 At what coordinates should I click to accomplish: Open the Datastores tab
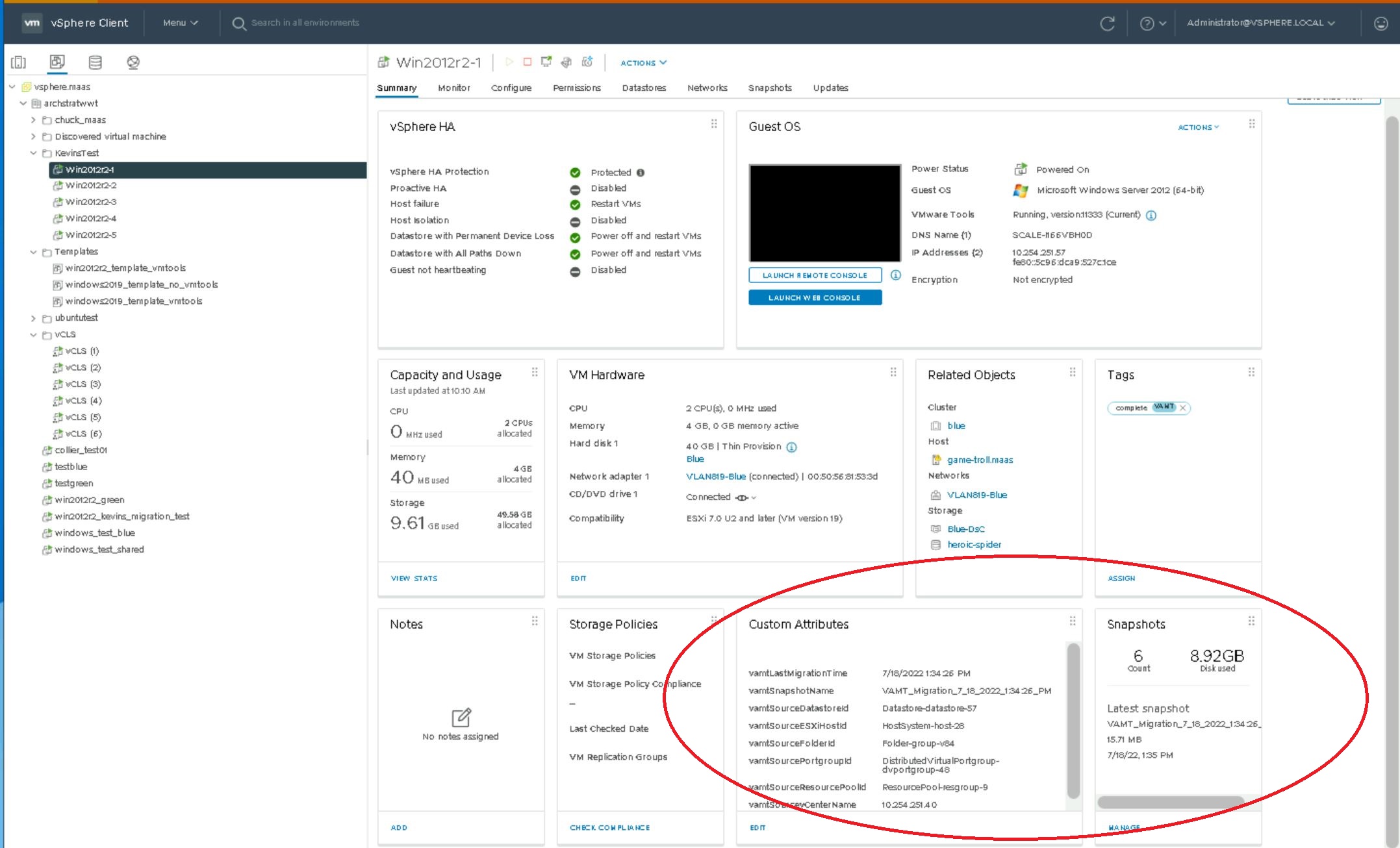(x=644, y=88)
